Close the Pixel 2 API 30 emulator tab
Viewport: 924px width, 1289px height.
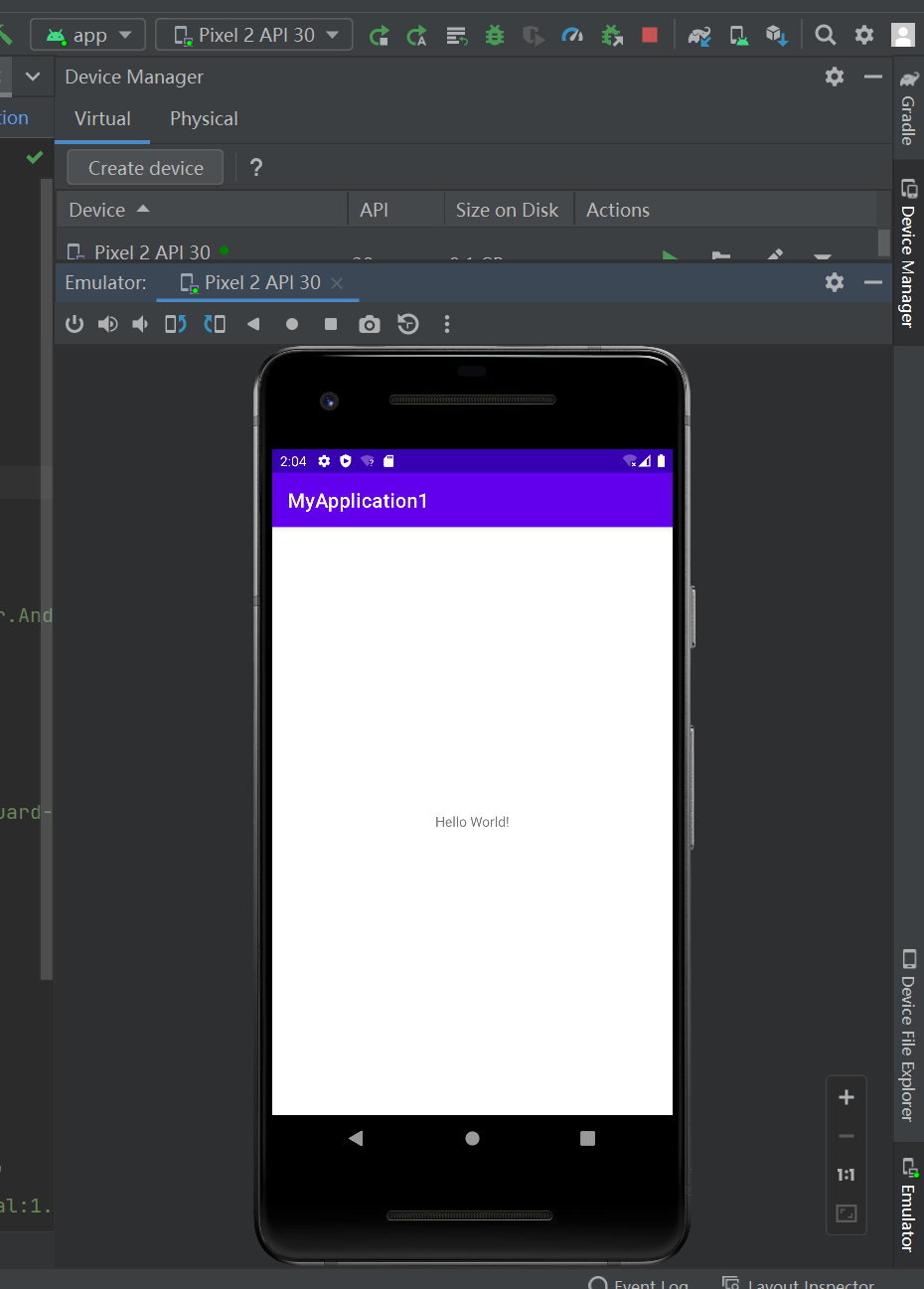[x=337, y=283]
